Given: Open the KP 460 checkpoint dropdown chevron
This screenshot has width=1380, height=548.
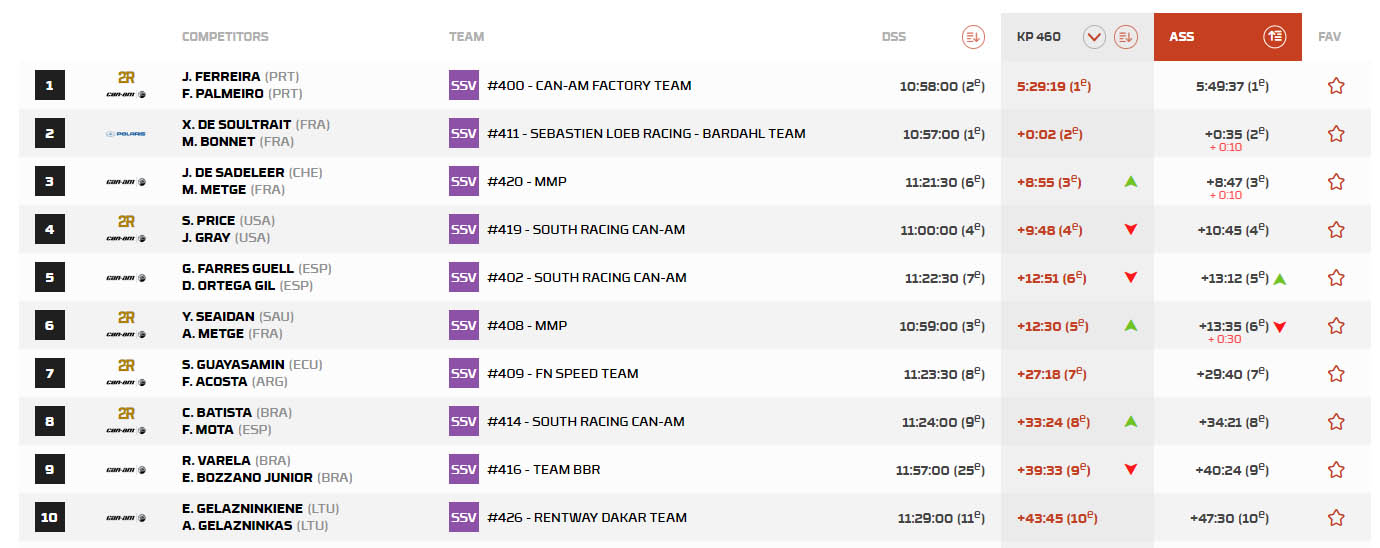Looking at the screenshot, I should tap(1094, 37).
